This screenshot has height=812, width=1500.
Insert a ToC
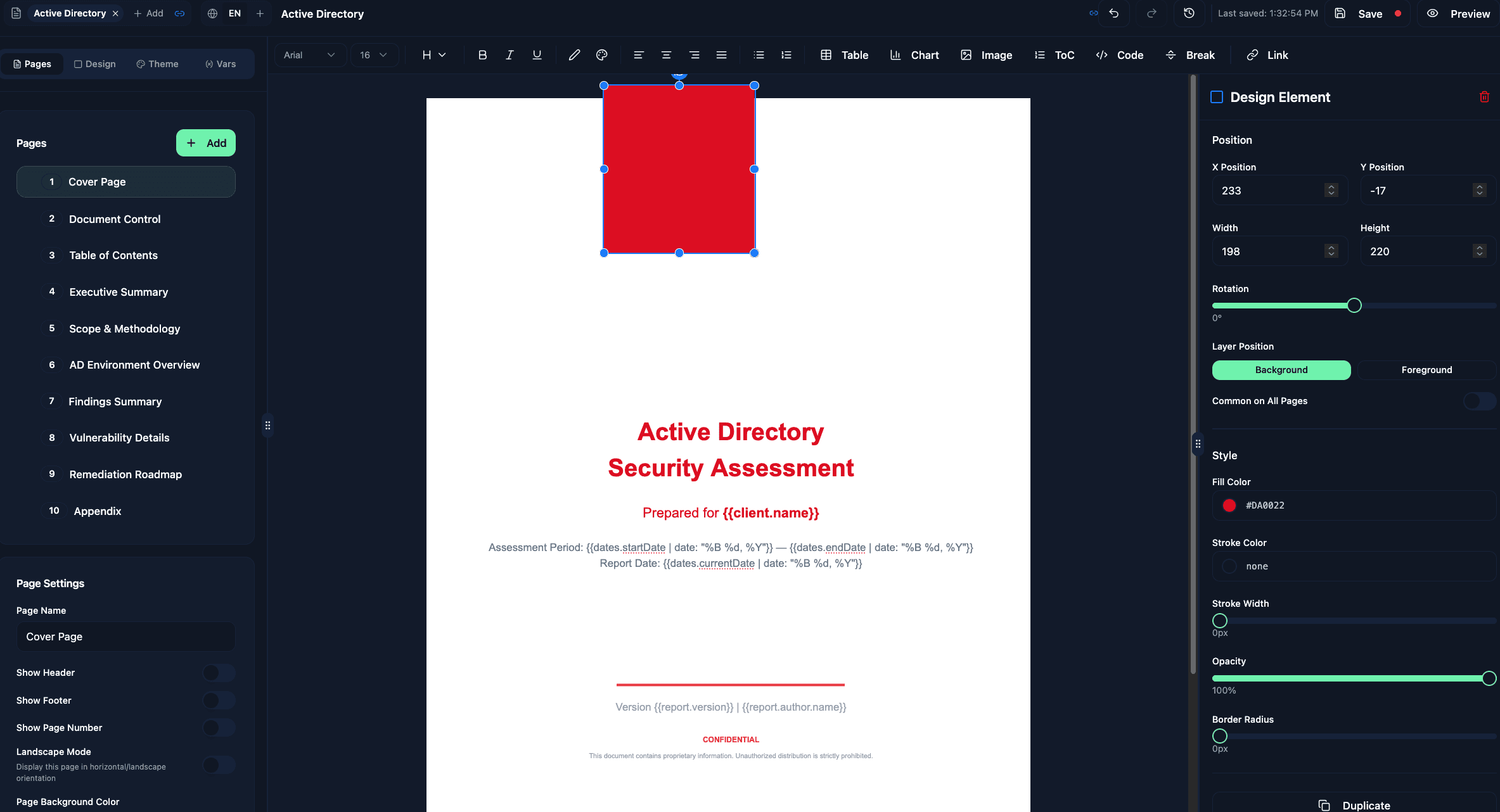[x=1054, y=55]
